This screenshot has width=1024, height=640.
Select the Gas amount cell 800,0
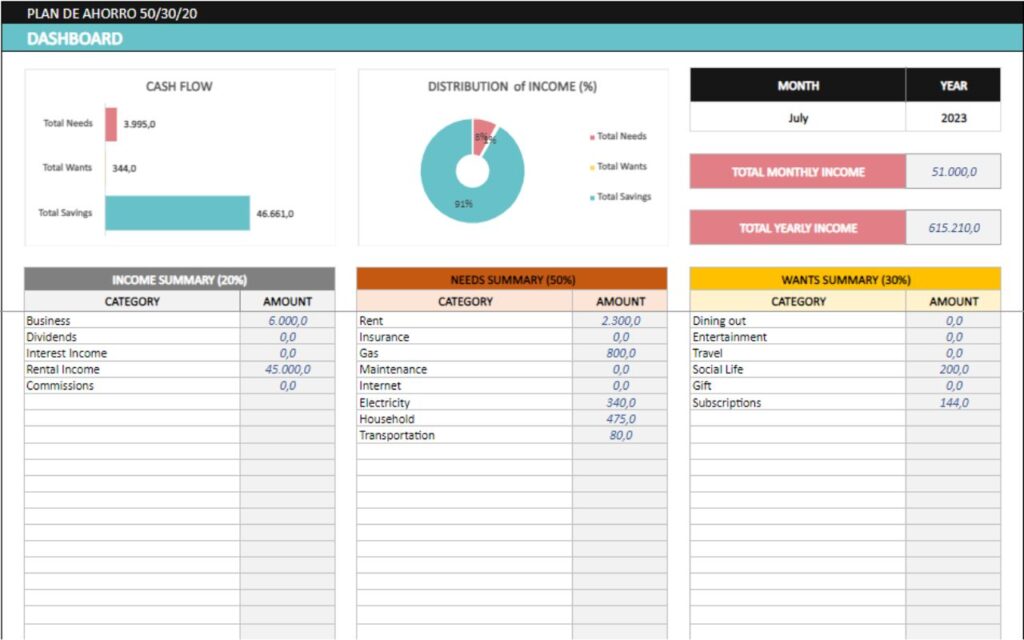point(620,353)
